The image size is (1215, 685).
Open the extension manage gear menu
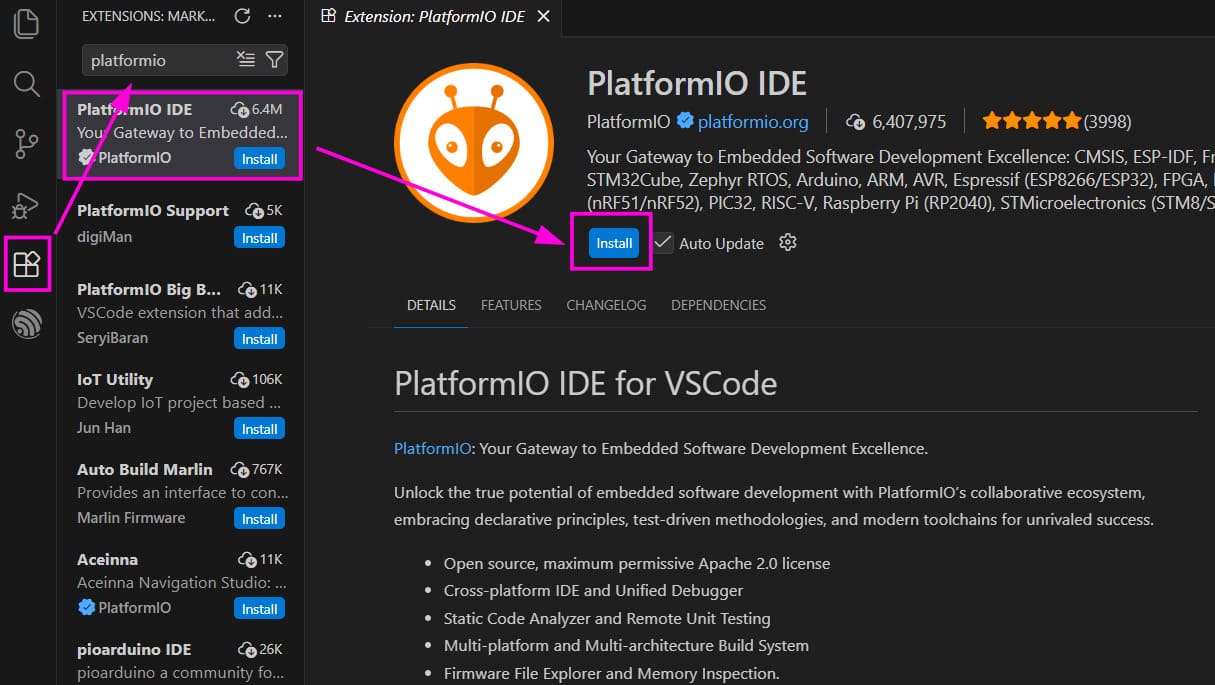788,243
